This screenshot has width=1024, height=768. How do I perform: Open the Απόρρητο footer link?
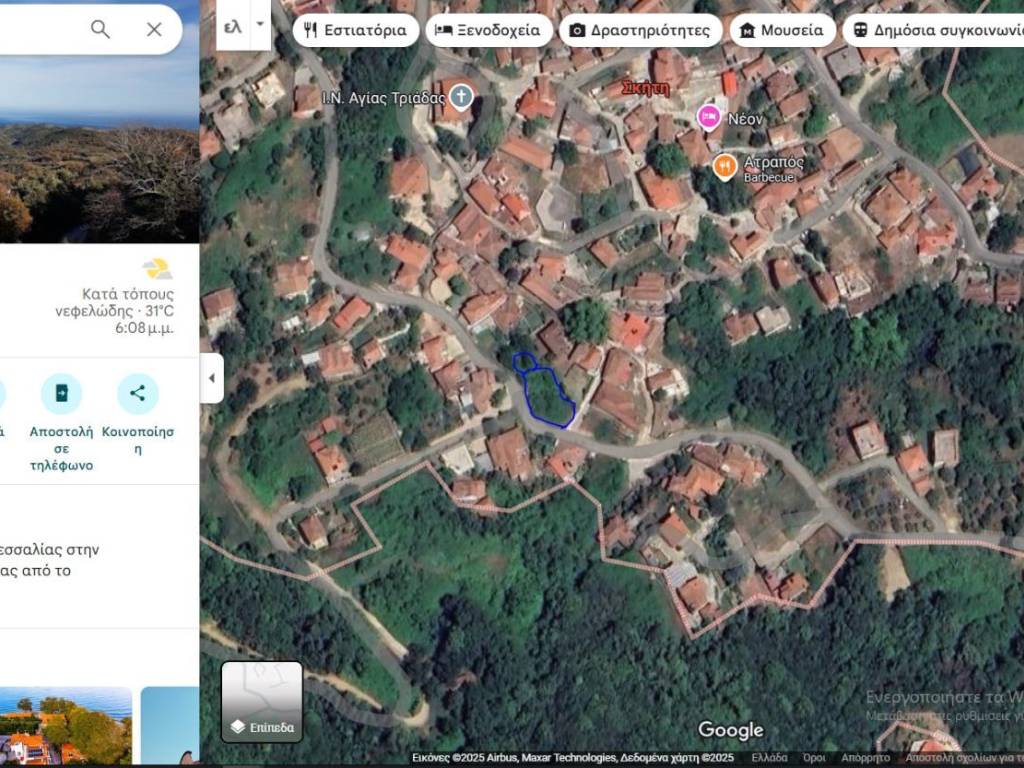point(864,758)
